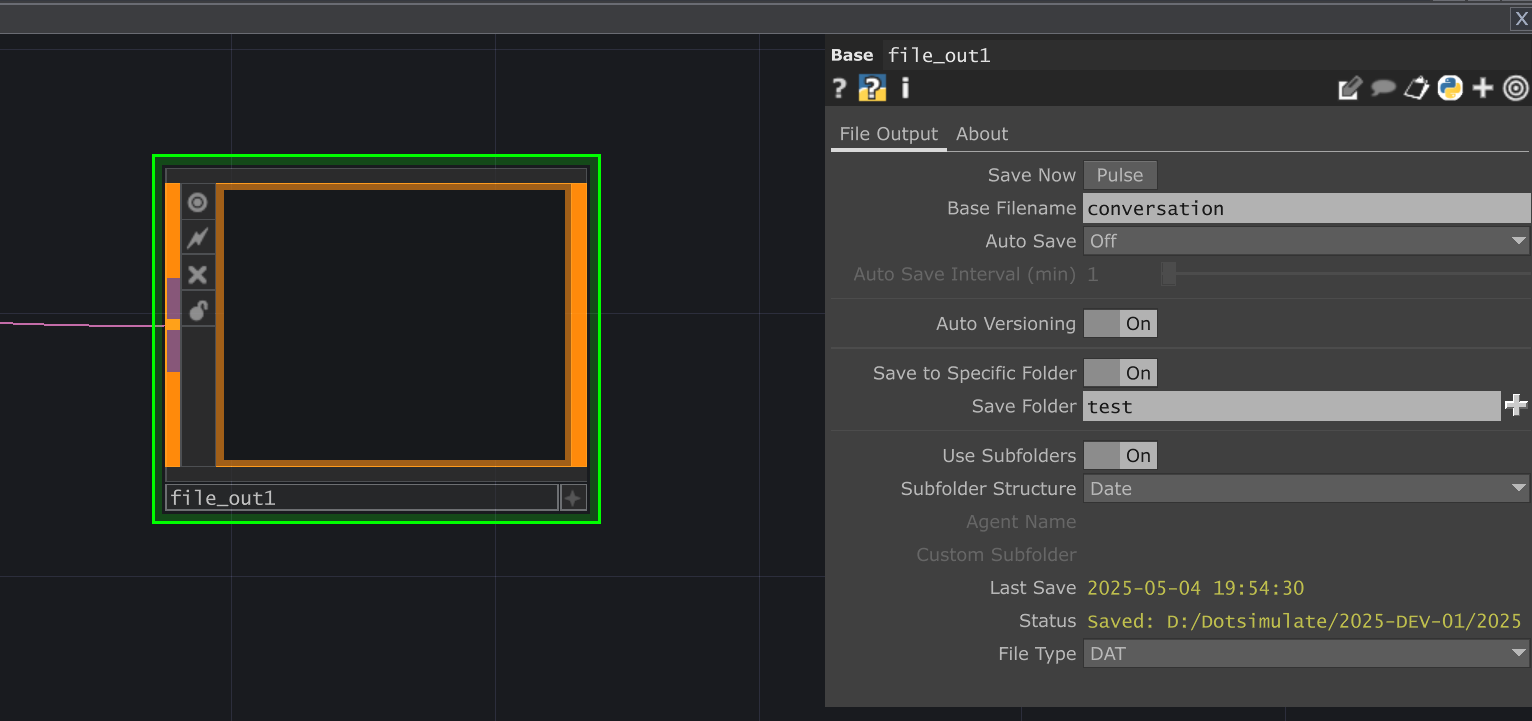Click the info icon next to help

coord(905,88)
